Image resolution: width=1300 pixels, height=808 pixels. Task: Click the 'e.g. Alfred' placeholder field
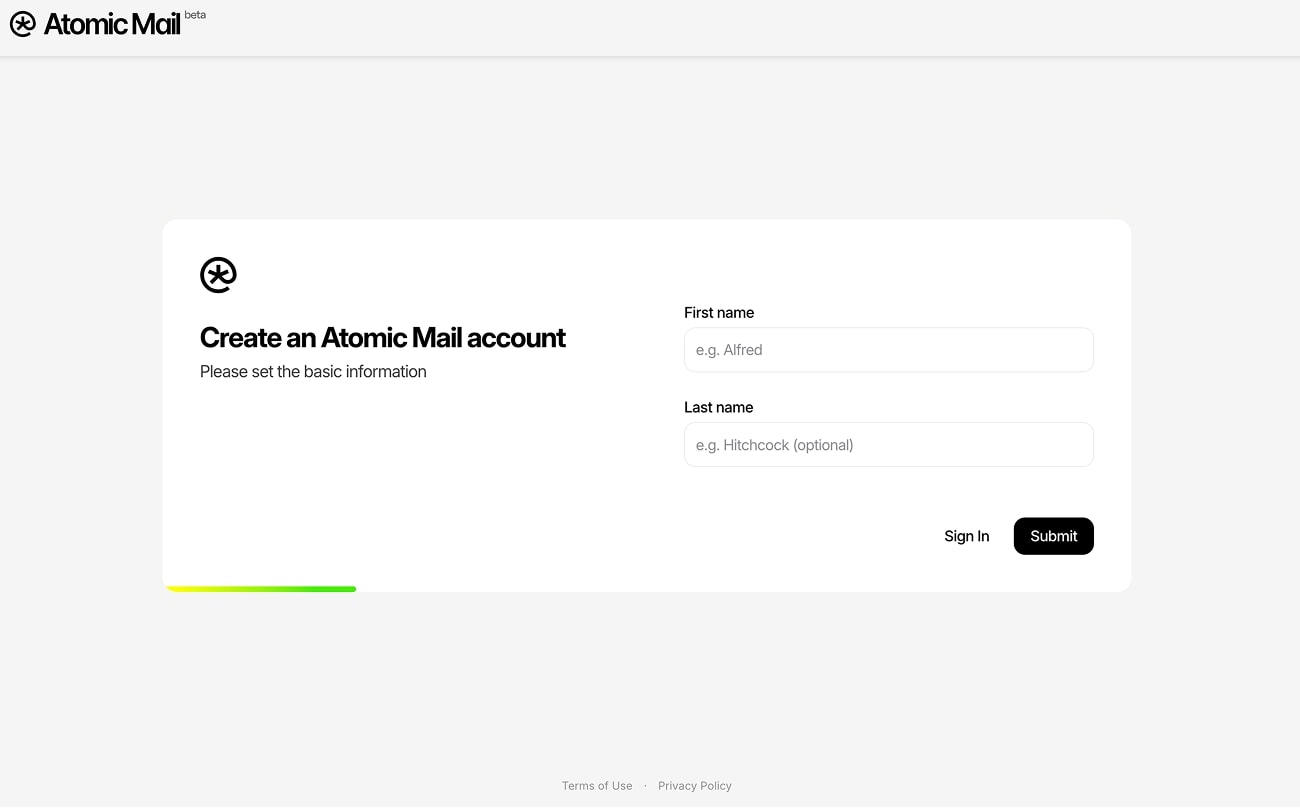click(888, 349)
